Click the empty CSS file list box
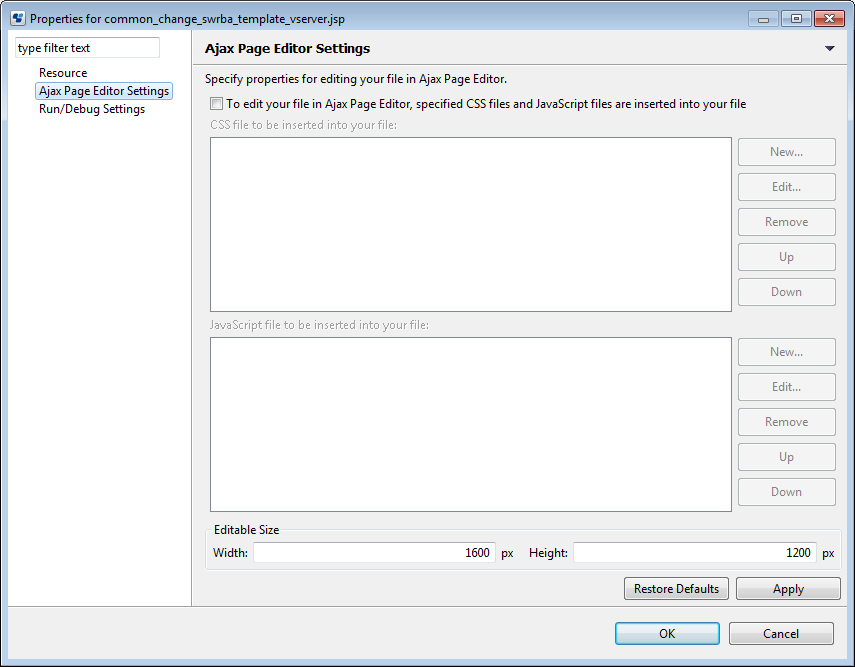This screenshot has height=667, width=855. coord(471,224)
